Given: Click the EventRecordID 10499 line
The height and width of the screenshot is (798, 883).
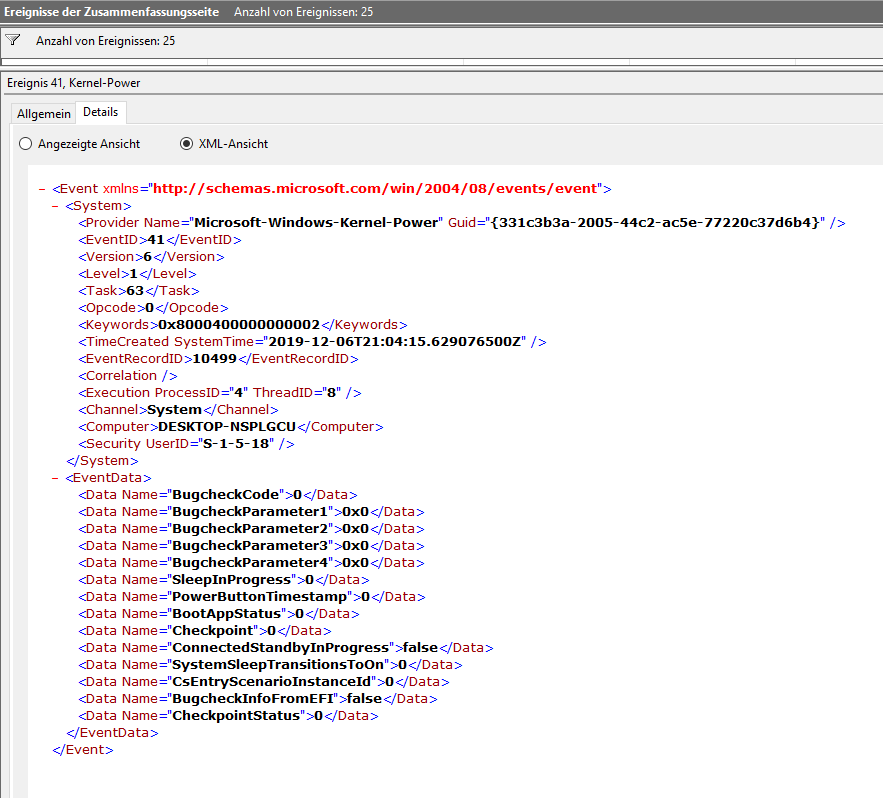Looking at the screenshot, I should pos(218,359).
